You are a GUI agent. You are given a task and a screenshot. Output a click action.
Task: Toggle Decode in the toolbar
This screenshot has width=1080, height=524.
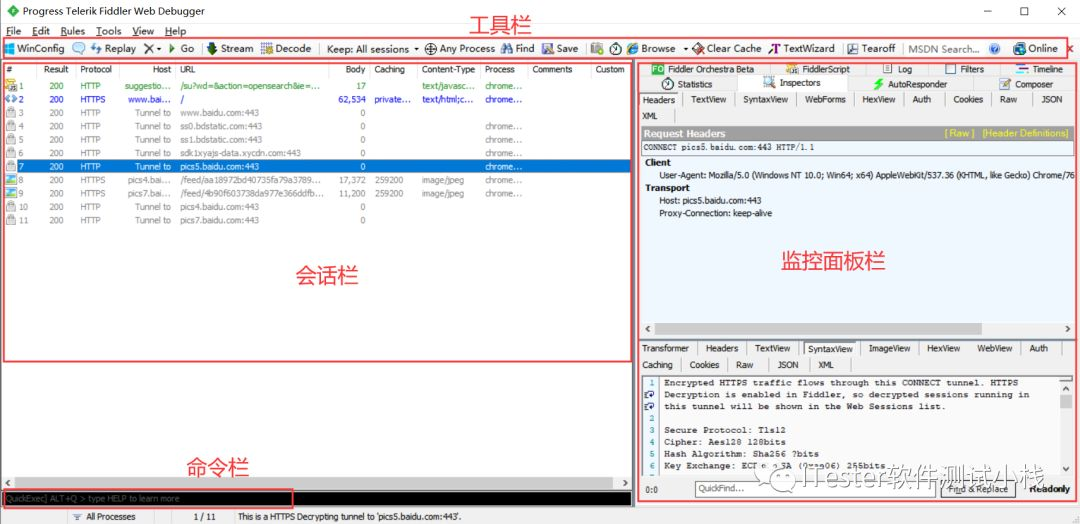[286, 49]
